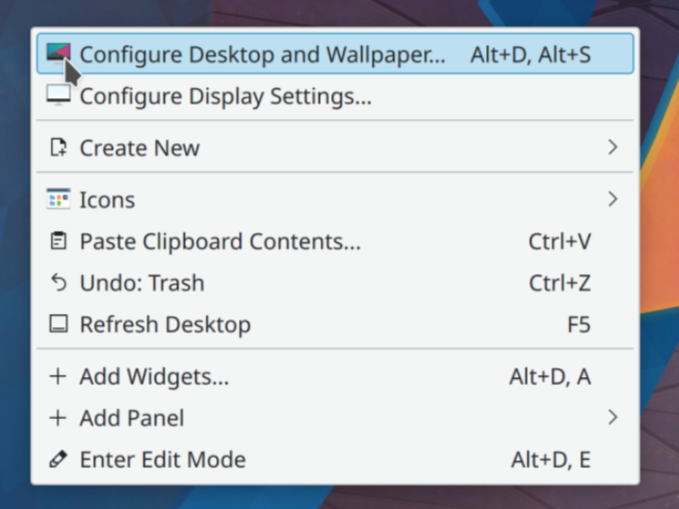
Task: Click the pencil icon for Edit Mode
Action: [59, 460]
